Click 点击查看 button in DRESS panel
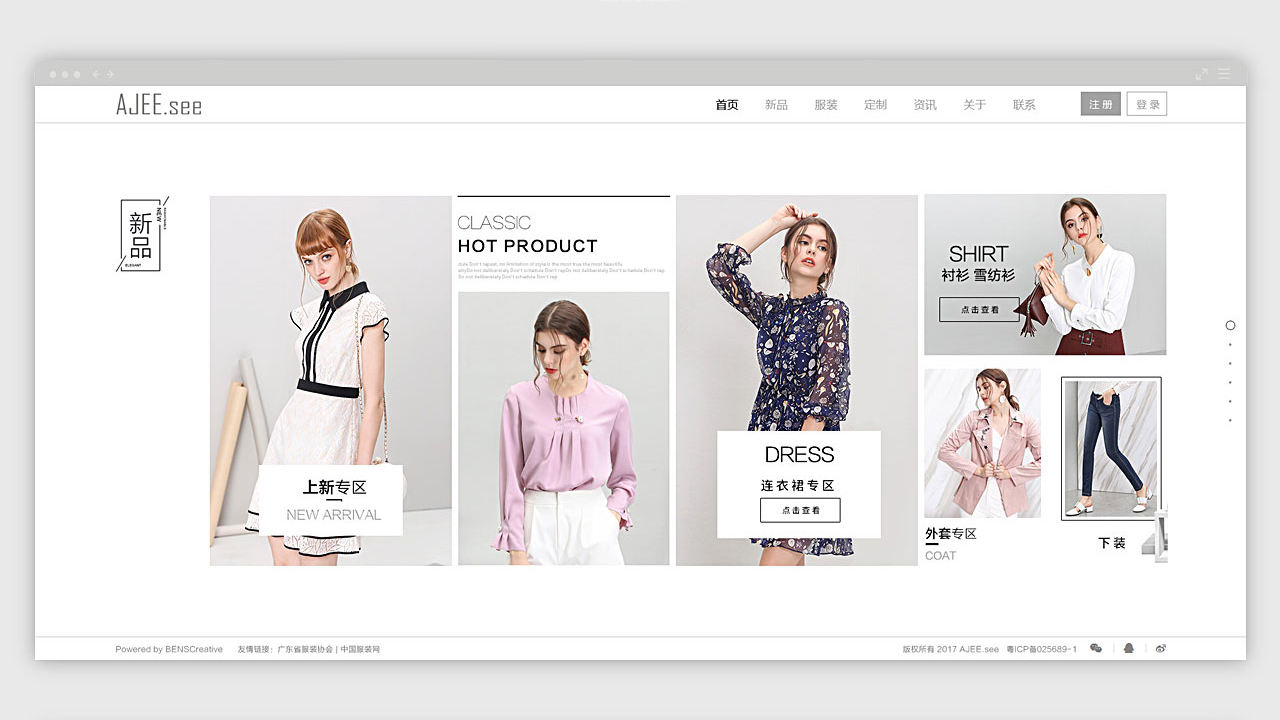 [800, 510]
